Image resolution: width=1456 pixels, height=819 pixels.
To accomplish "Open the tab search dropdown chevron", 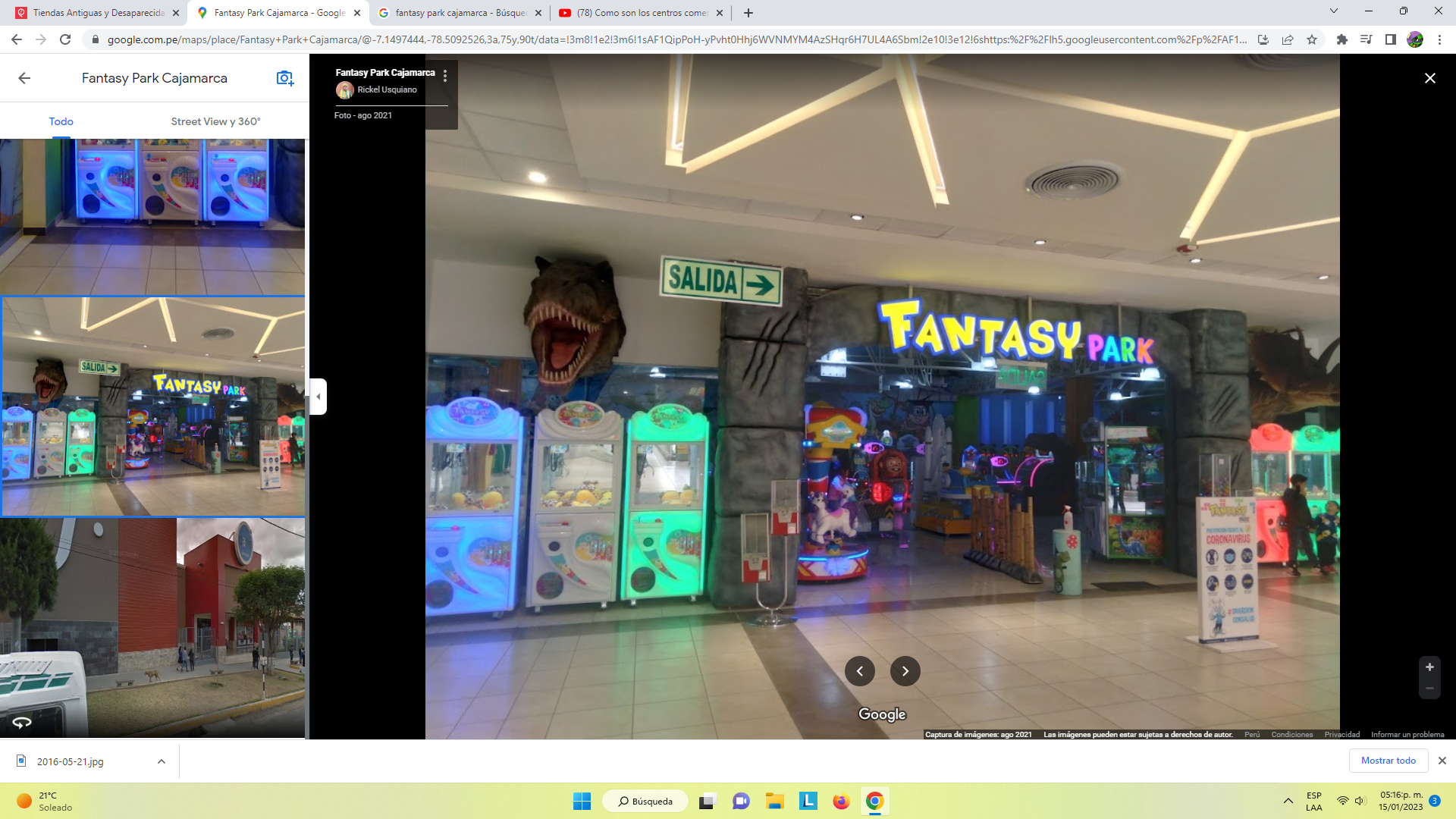I will click(x=1334, y=11).
